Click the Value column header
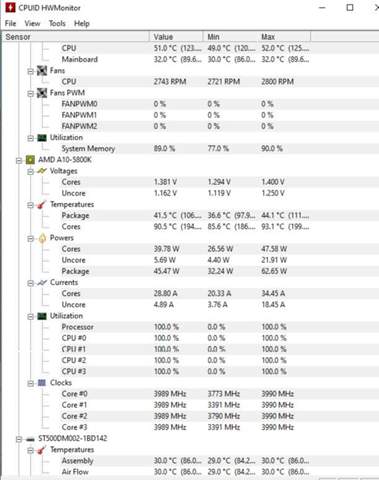379x480 pixels. point(176,37)
